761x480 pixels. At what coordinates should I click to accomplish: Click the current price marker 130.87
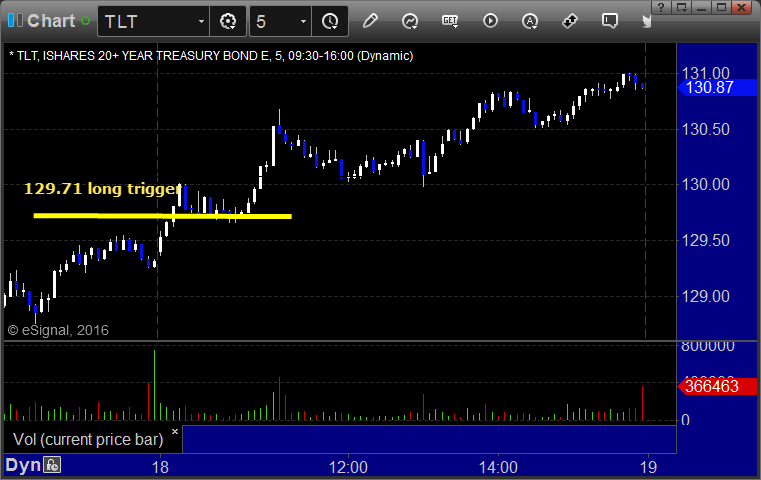[x=717, y=88]
